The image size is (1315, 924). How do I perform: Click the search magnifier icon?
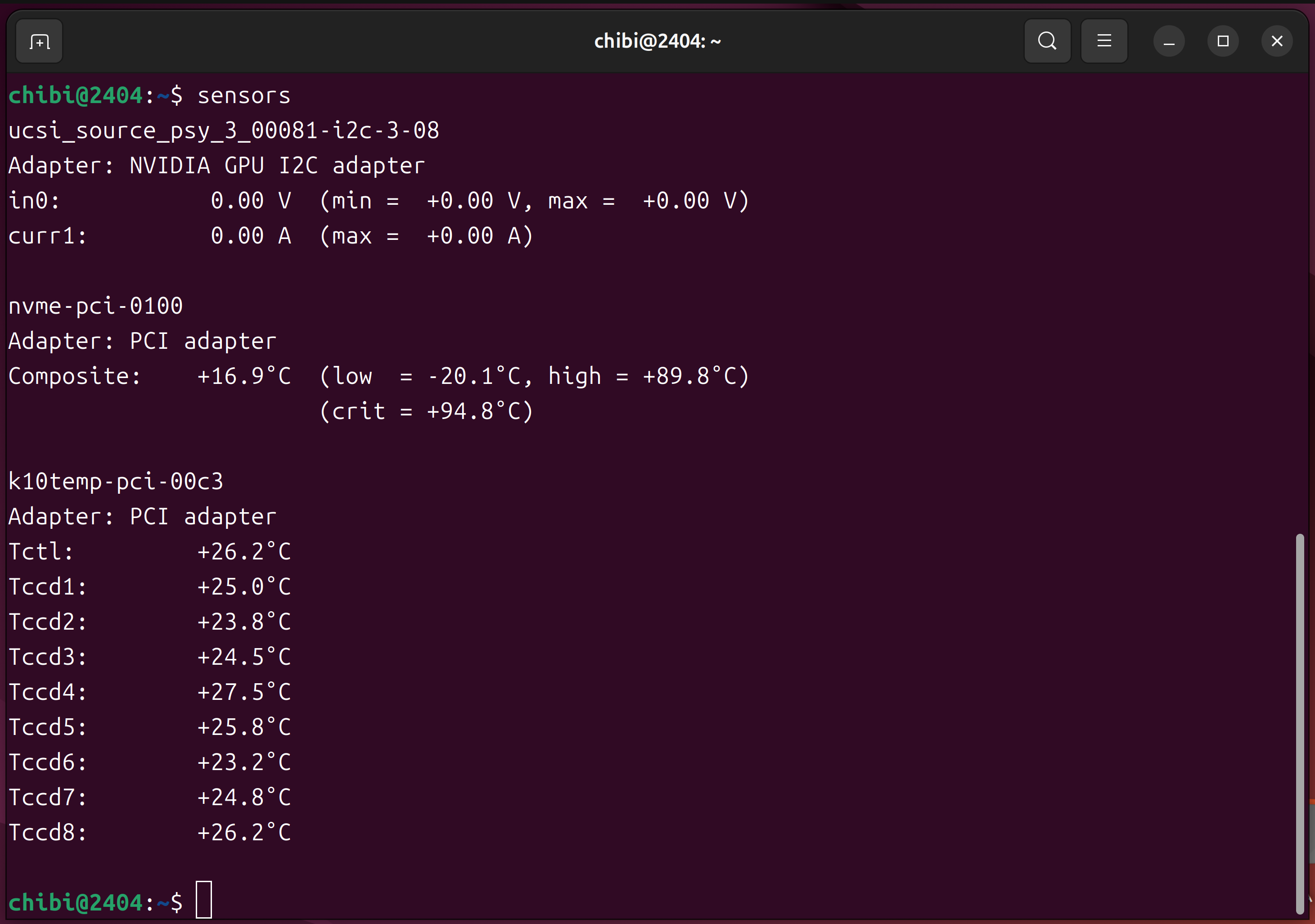[x=1047, y=41]
